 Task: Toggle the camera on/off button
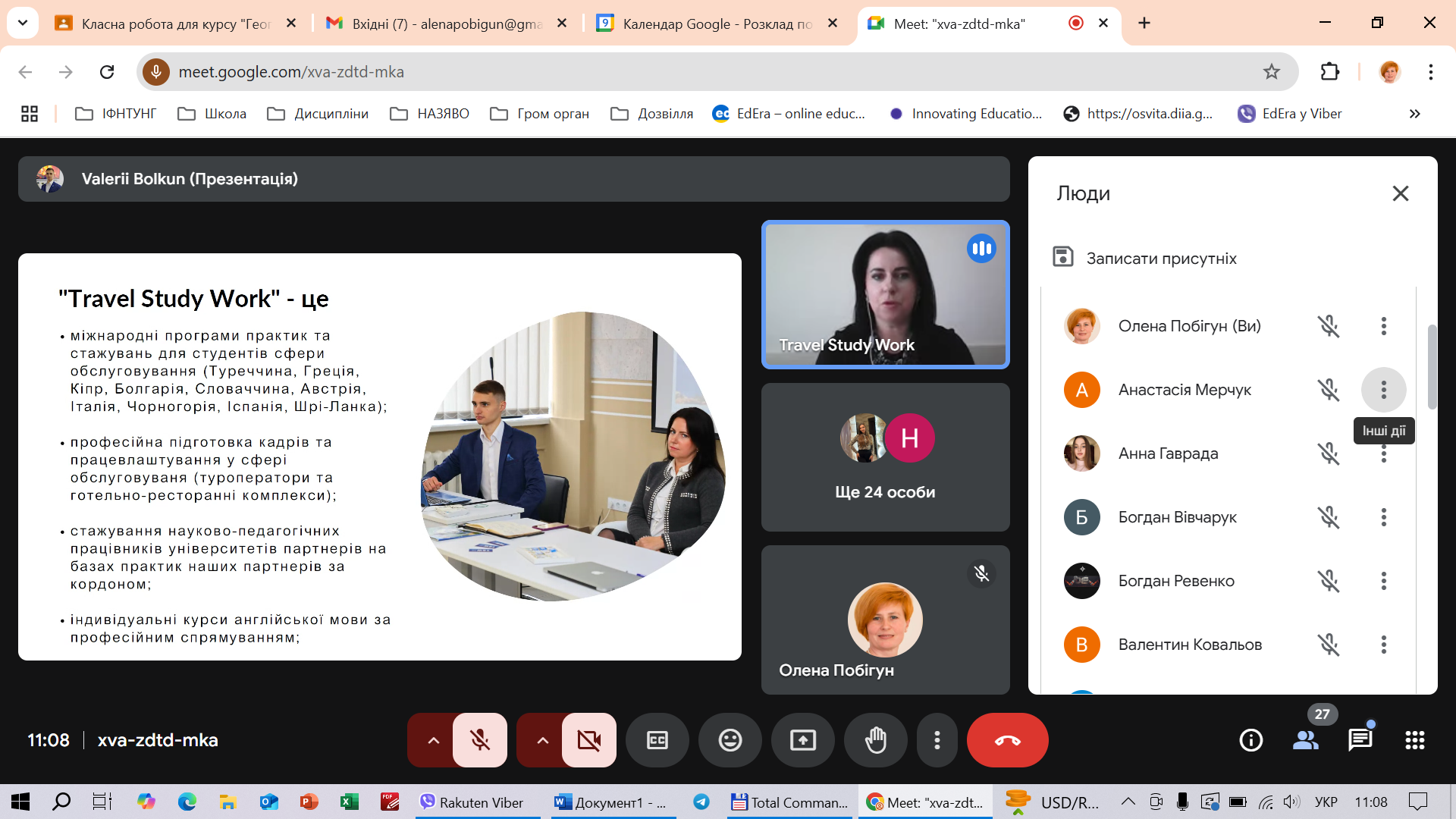click(x=589, y=740)
